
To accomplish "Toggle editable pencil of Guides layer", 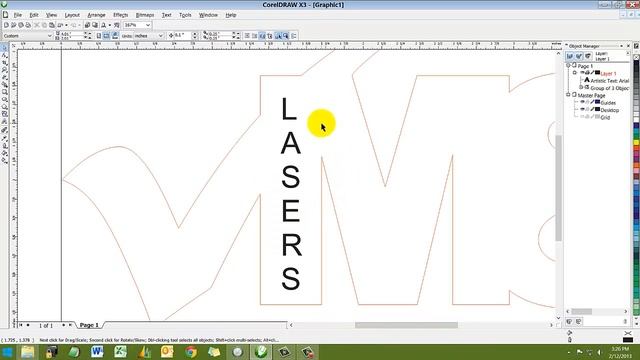I will pyautogui.click(x=592, y=102).
